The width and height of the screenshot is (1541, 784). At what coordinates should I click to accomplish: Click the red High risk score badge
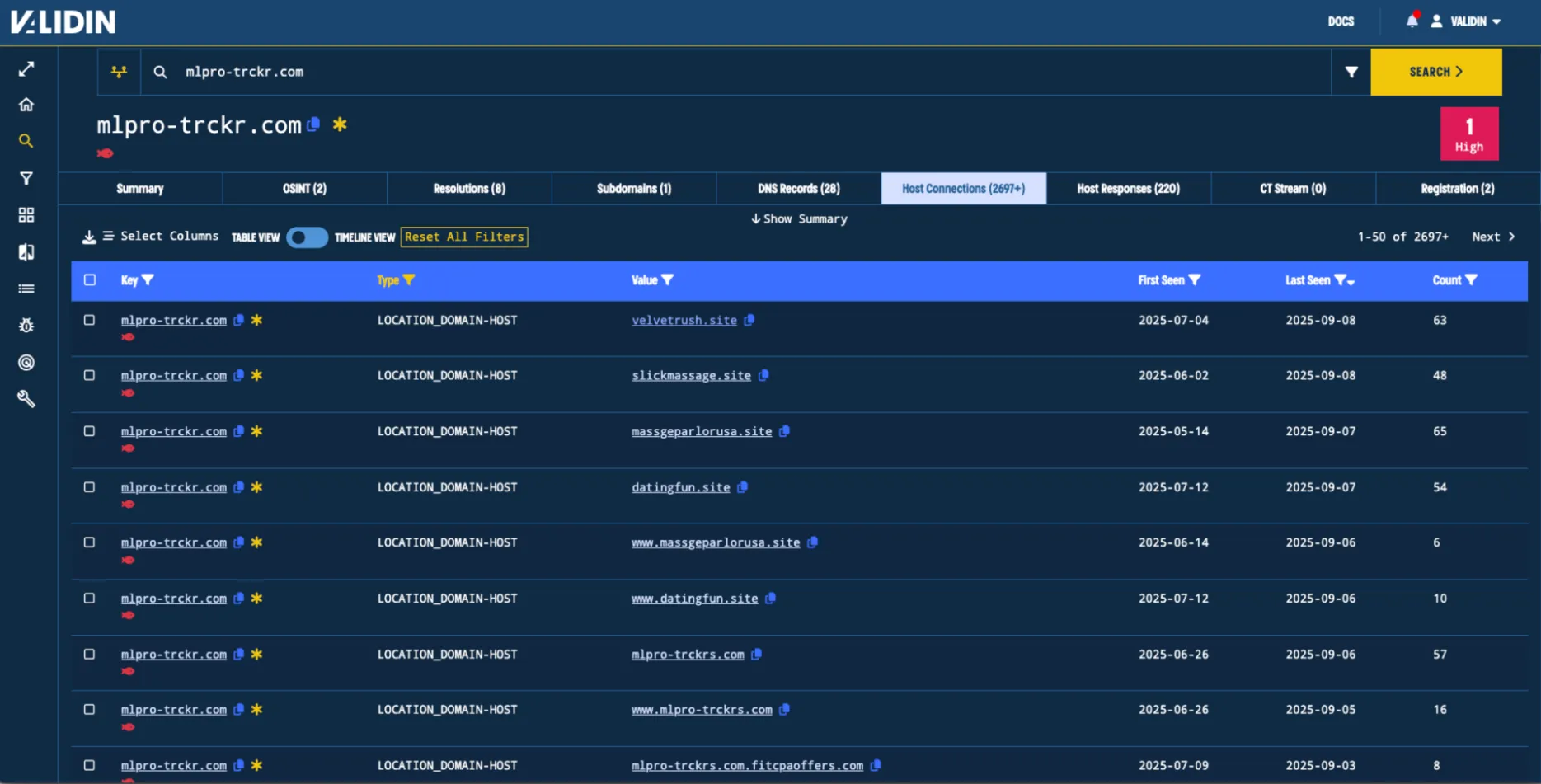(1469, 134)
